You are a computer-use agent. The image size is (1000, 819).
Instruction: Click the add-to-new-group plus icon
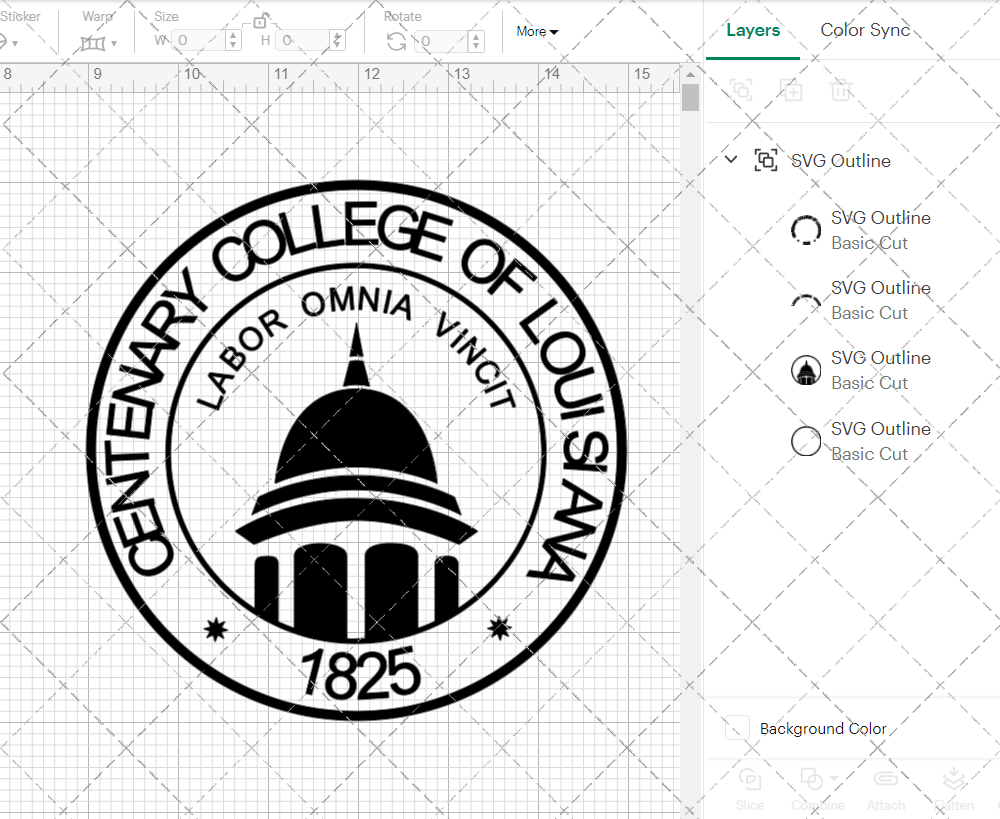click(792, 91)
